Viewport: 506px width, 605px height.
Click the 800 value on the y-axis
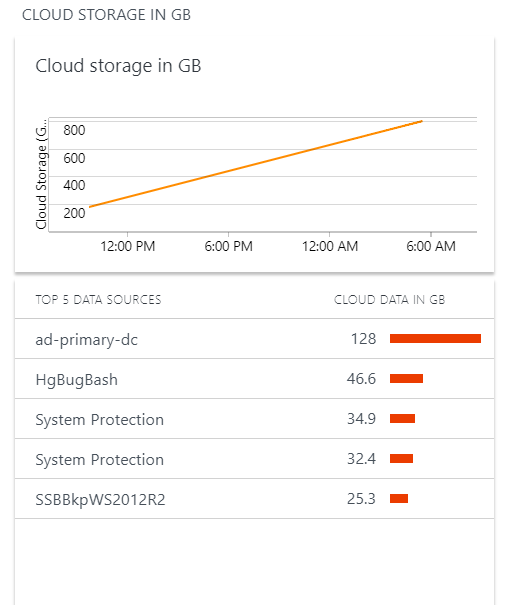tap(74, 130)
